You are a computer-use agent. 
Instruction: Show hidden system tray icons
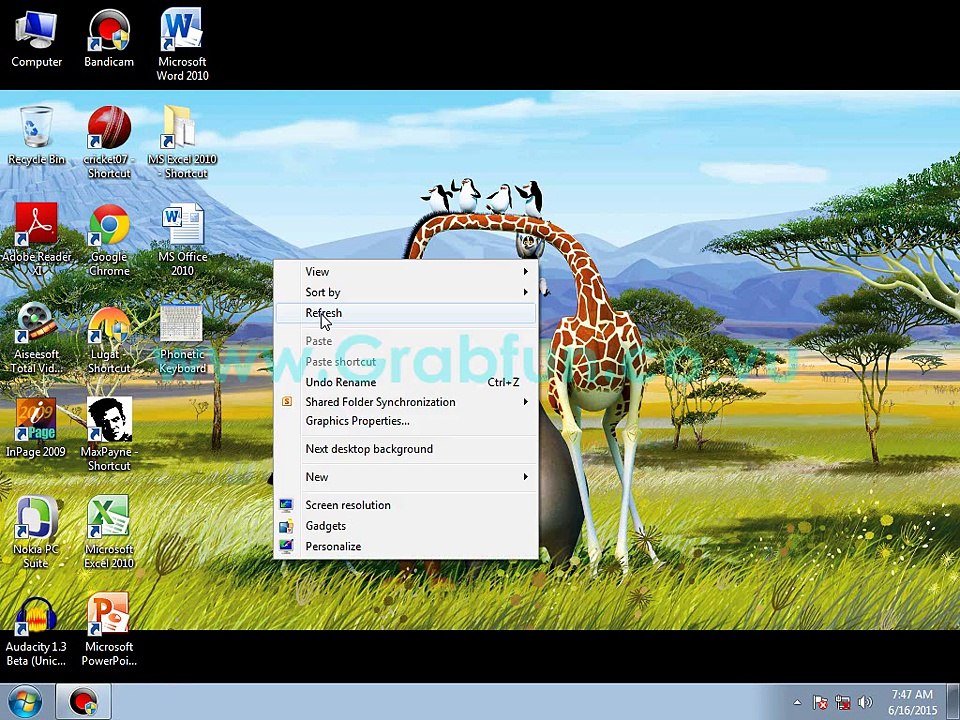[x=797, y=702]
